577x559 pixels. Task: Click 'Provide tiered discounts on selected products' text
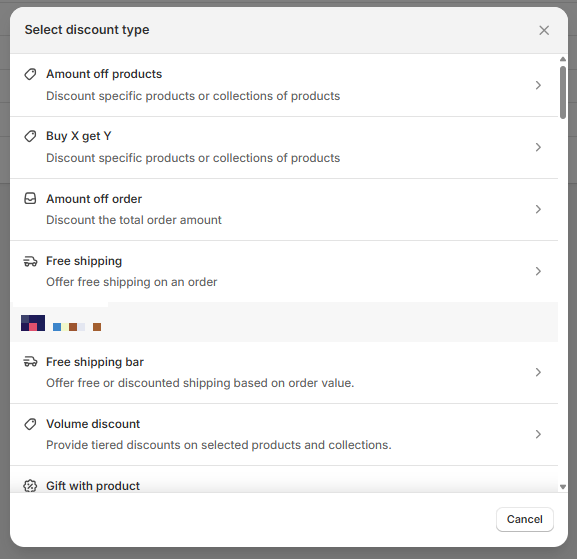[x=219, y=445]
